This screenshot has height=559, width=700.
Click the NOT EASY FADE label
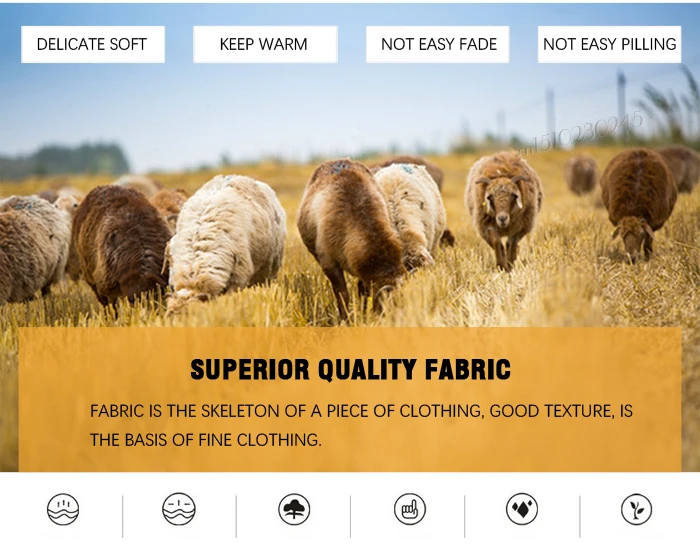pos(438,44)
